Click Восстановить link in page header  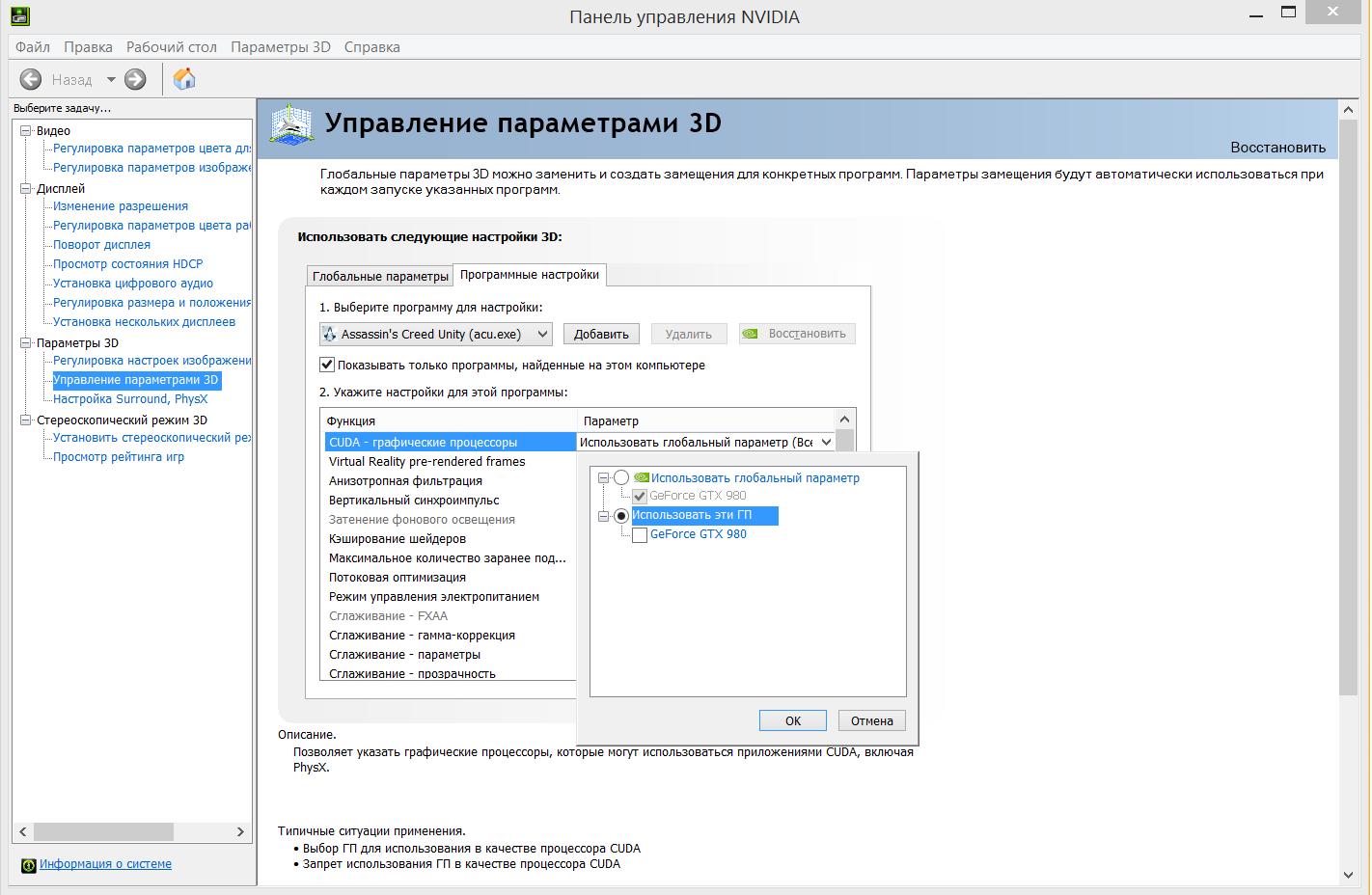pos(1277,148)
